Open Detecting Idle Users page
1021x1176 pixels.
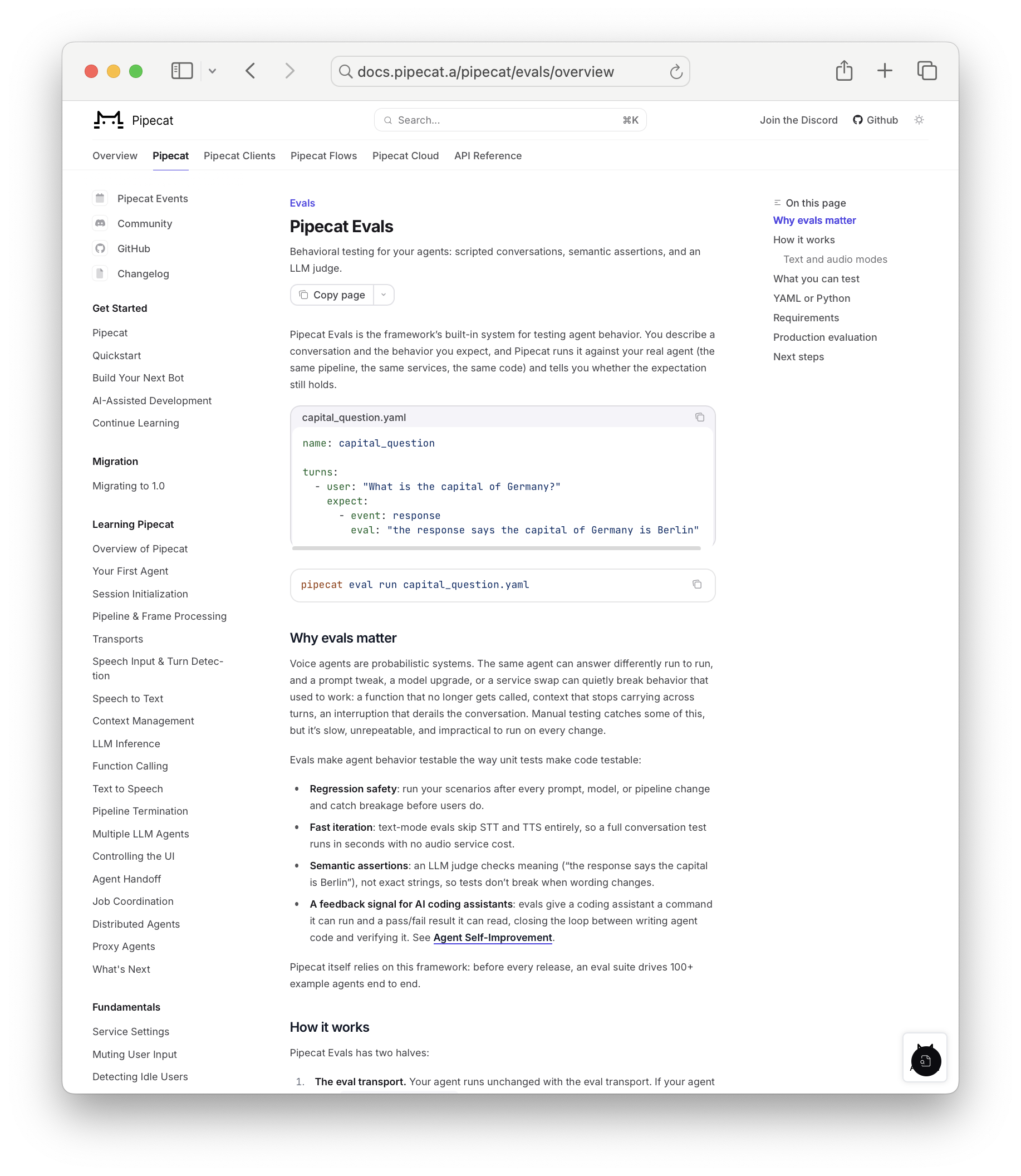tap(140, 1076)
